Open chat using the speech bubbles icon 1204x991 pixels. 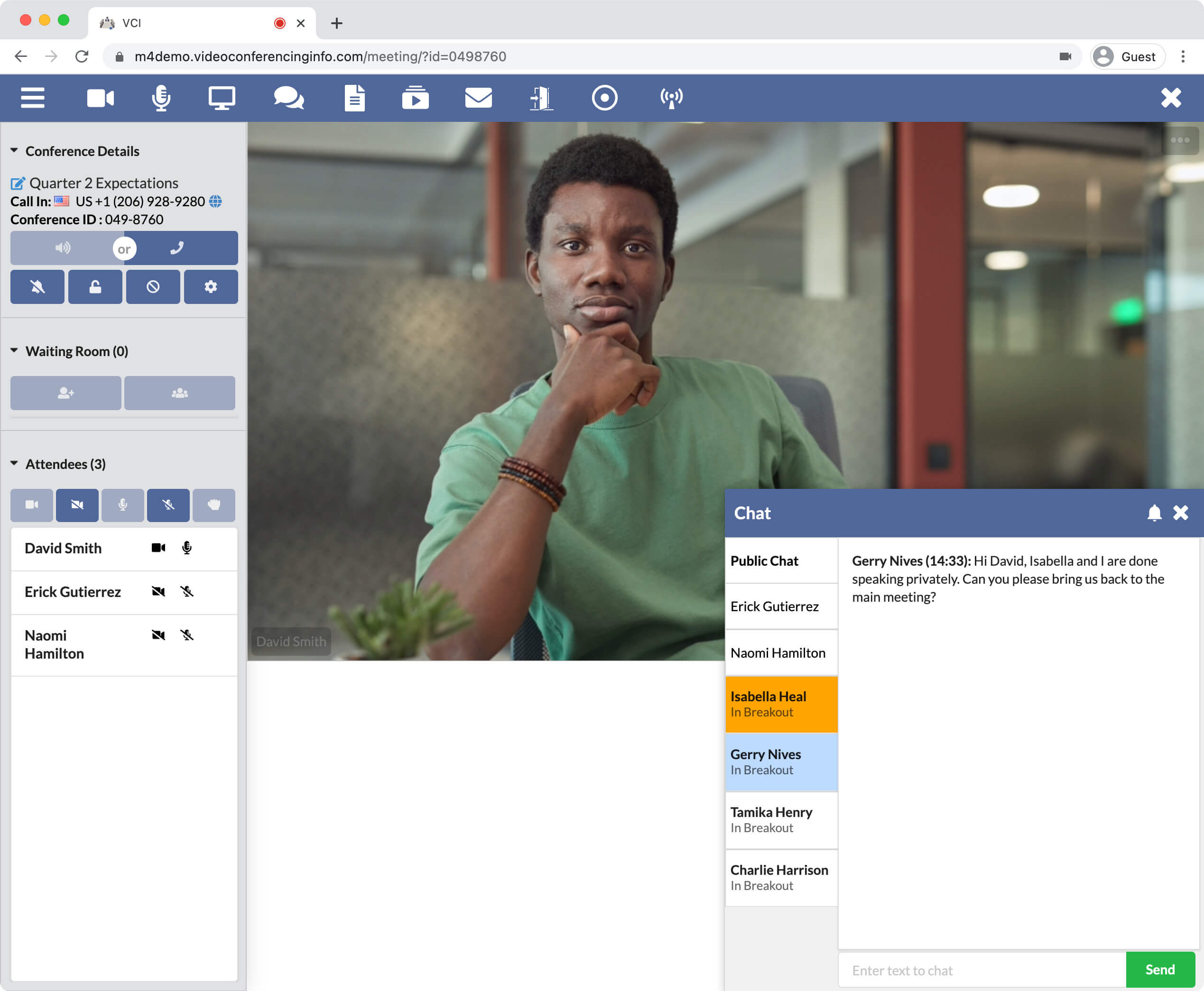(x=288, y=98)
